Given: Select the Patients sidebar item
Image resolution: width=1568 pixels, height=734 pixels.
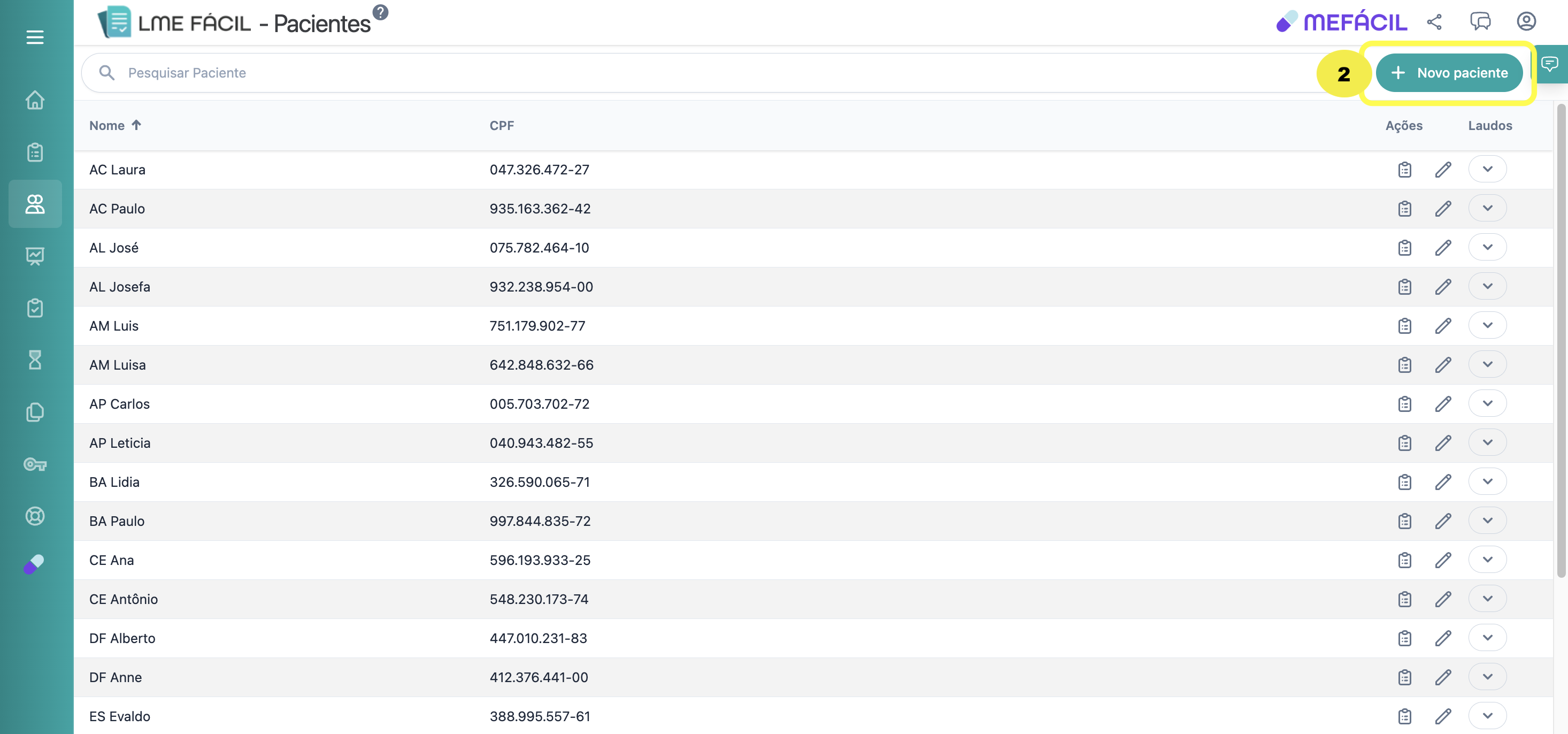Looking at the screenshot, I should point(35,204).
